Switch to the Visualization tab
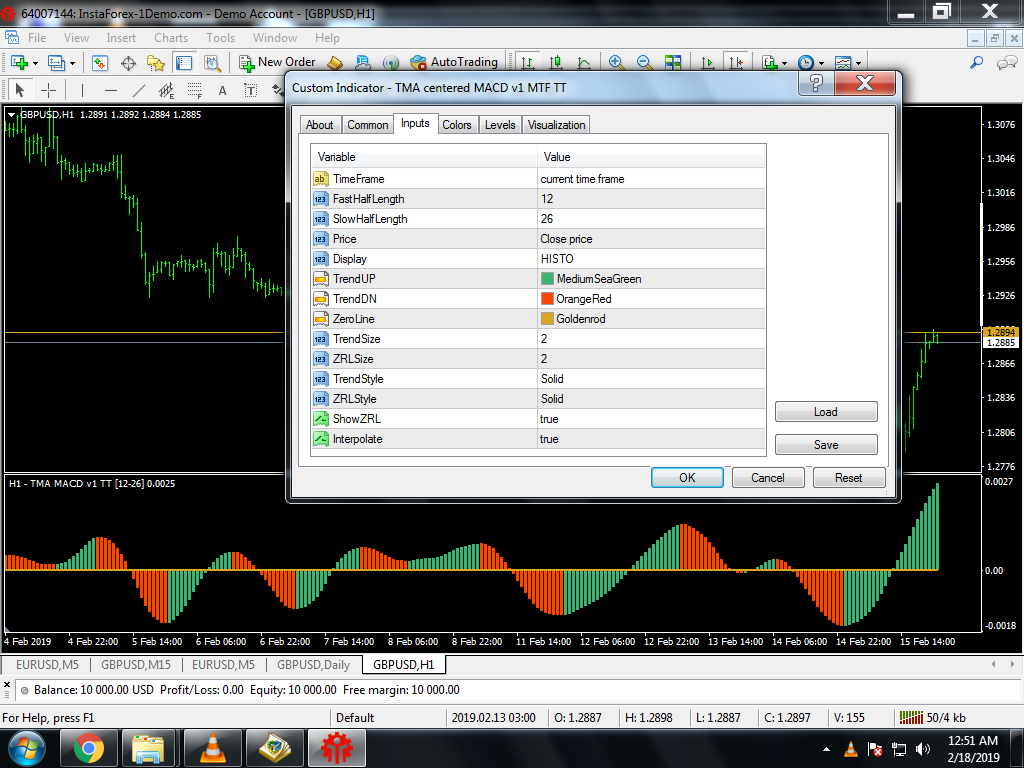 pyautogui.click(x=556, y=125)
